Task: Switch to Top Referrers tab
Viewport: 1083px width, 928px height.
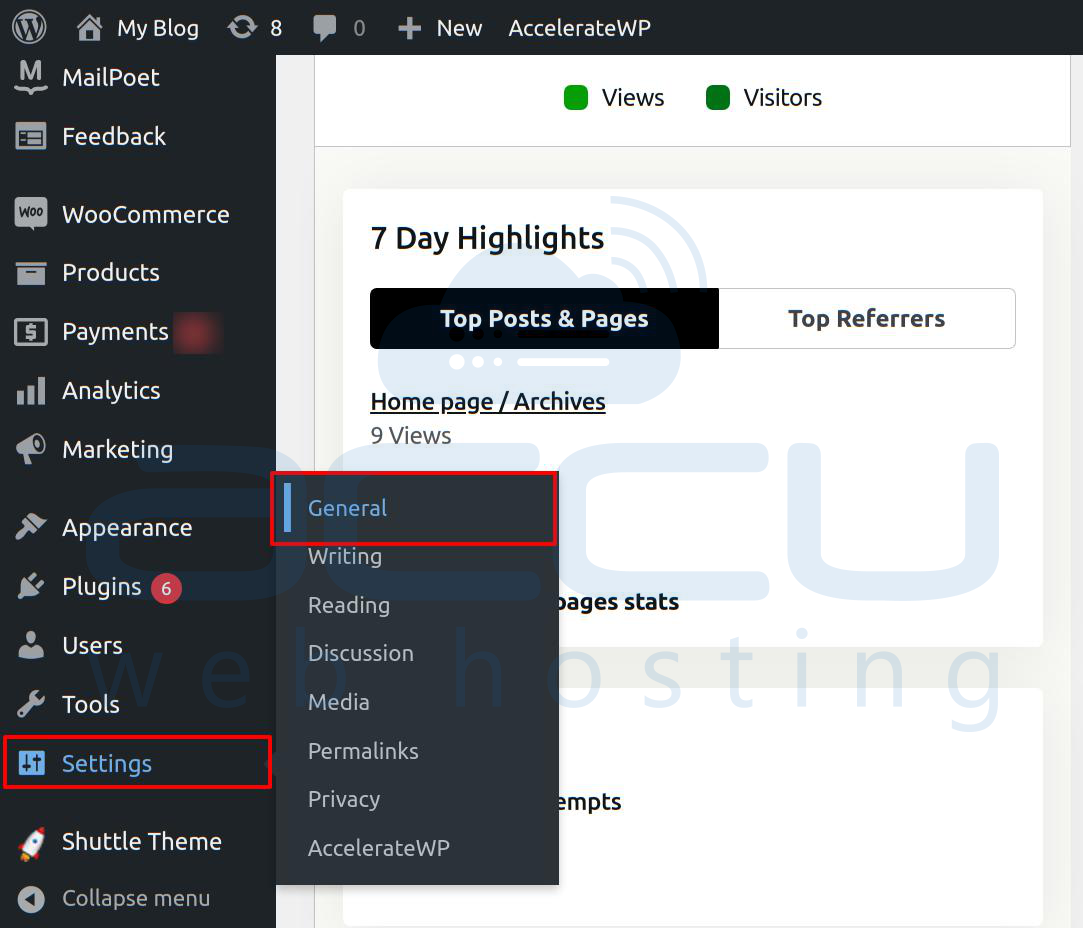Action: (867, 318)
